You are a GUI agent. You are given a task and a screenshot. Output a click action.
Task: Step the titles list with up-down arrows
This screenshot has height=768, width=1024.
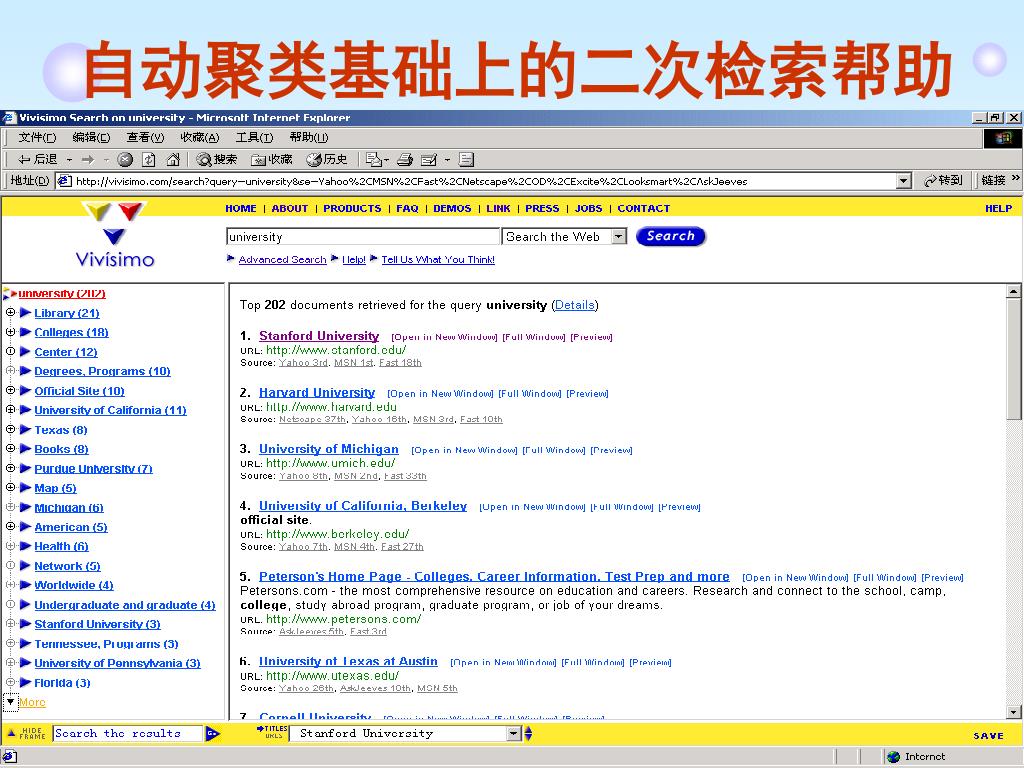(528, 733)
